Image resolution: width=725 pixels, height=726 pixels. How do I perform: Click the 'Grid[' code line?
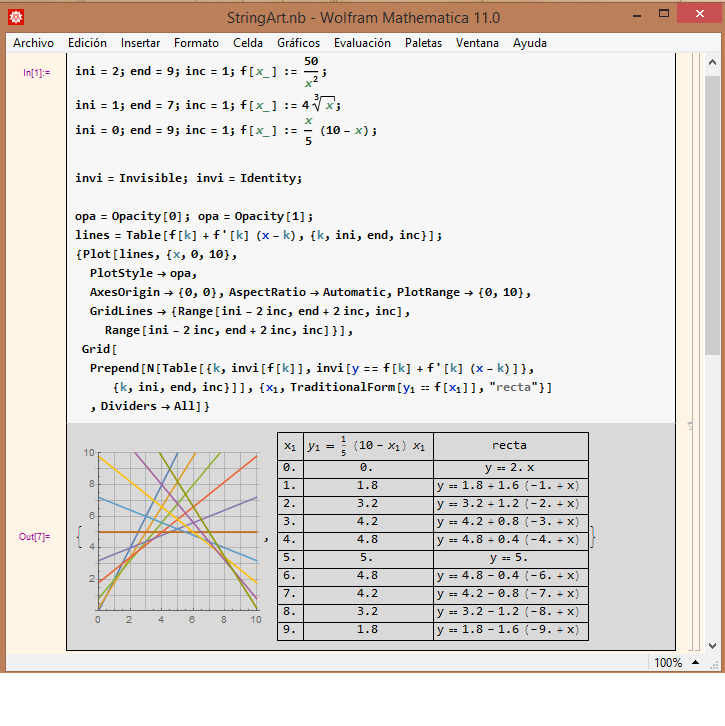pyautogui.click(x=99, y=349)
